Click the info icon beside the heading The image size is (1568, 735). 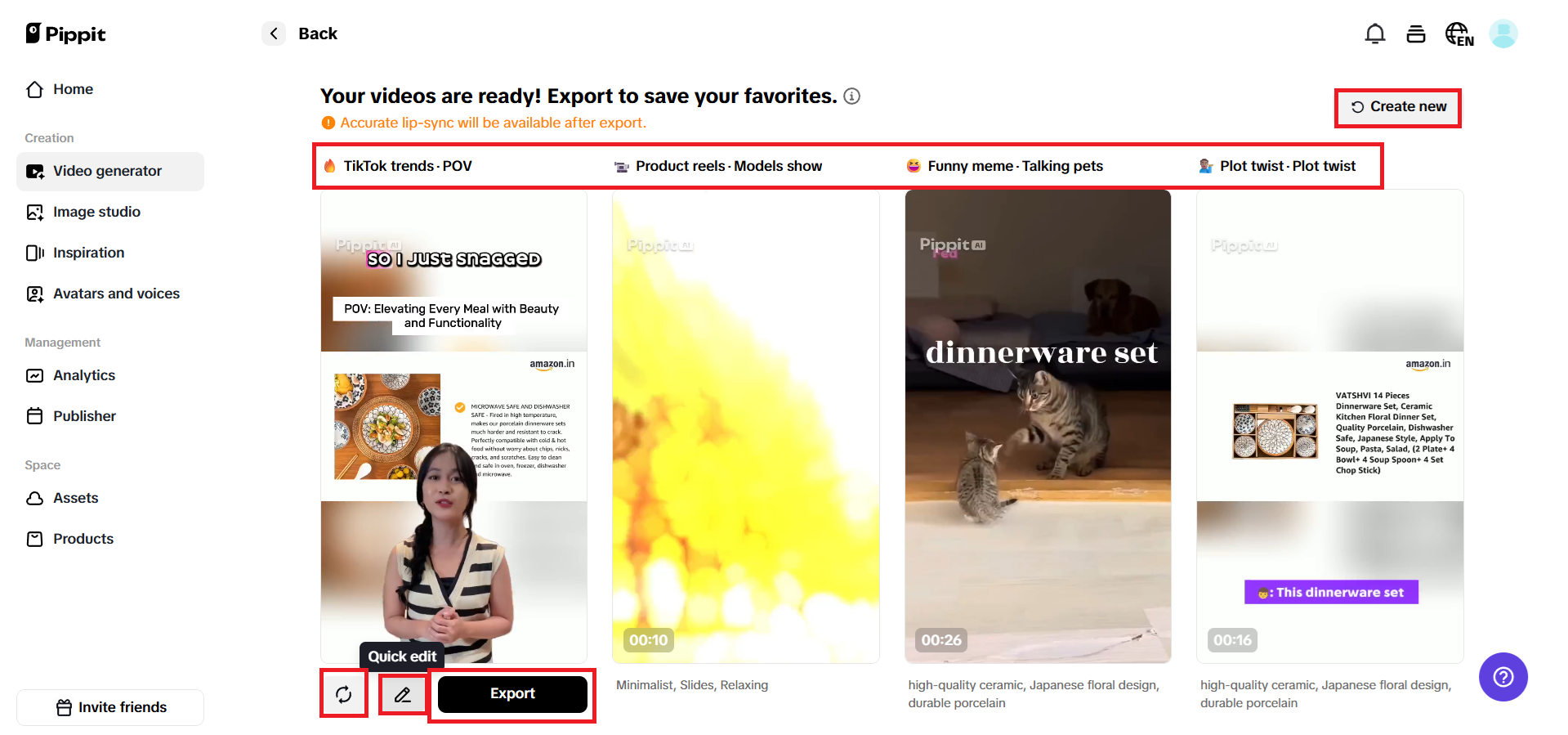point(851,96)
